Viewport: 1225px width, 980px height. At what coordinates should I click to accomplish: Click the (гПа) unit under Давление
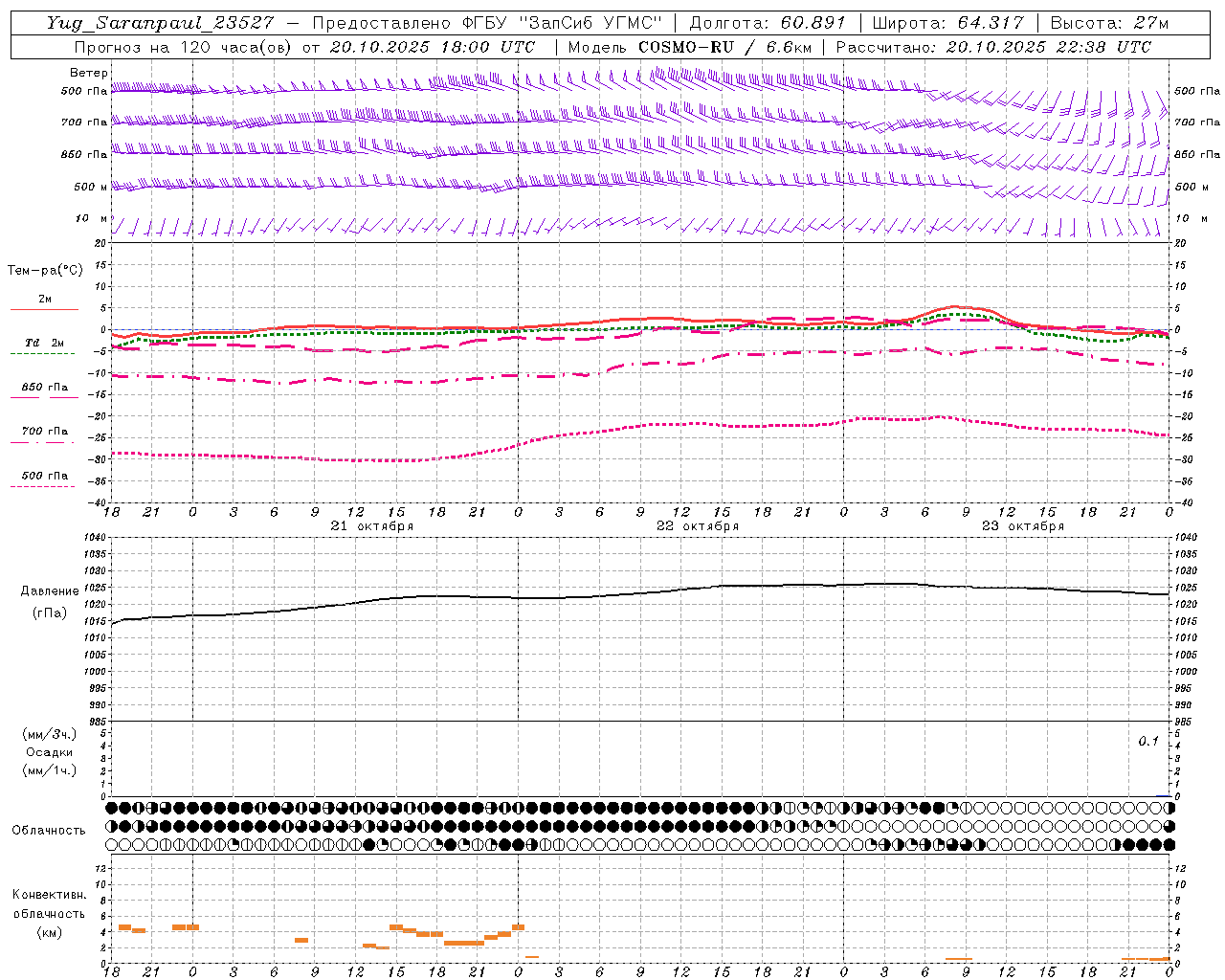click(x=50, y=612)
